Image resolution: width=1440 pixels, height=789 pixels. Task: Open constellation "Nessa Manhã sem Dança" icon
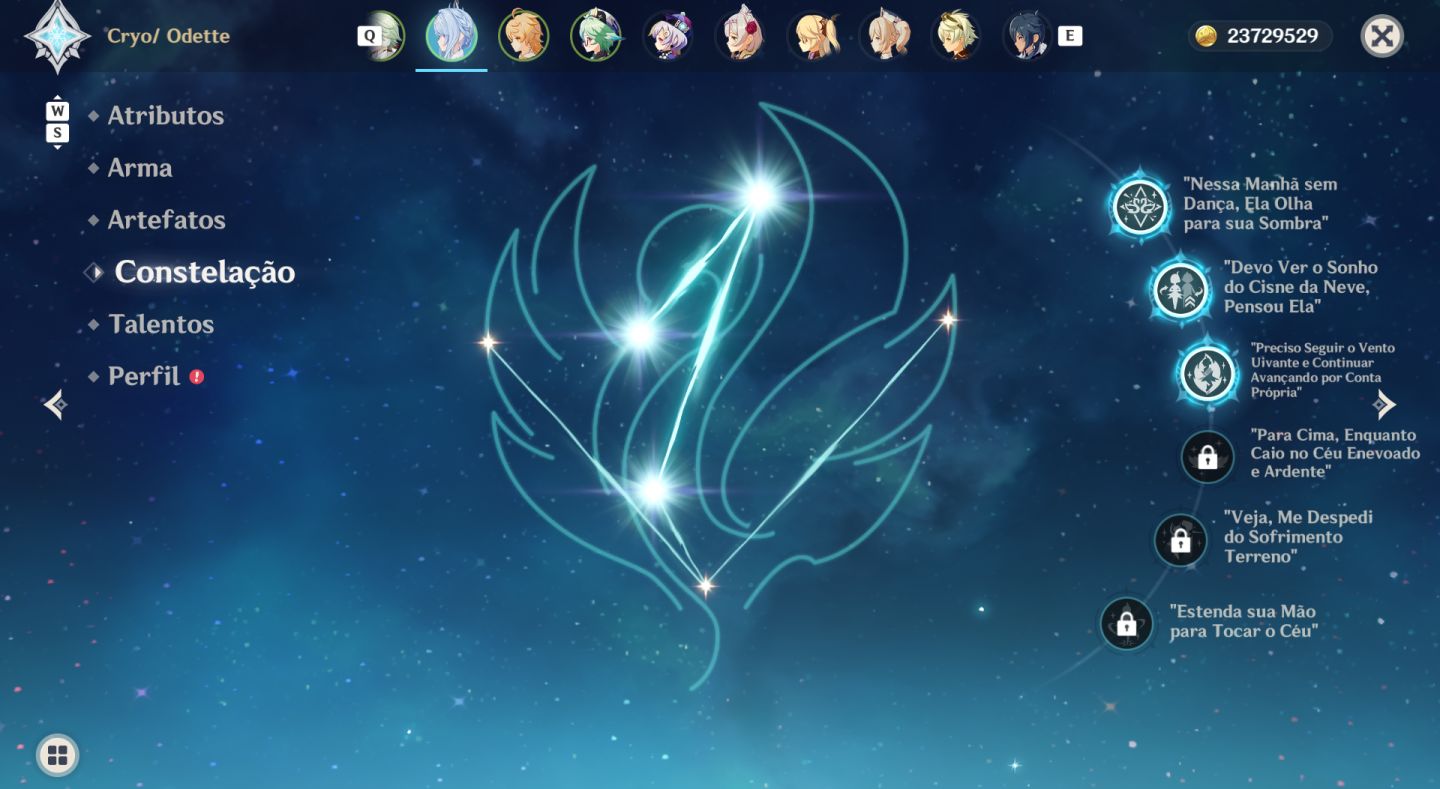click(x=1140, y=207)
